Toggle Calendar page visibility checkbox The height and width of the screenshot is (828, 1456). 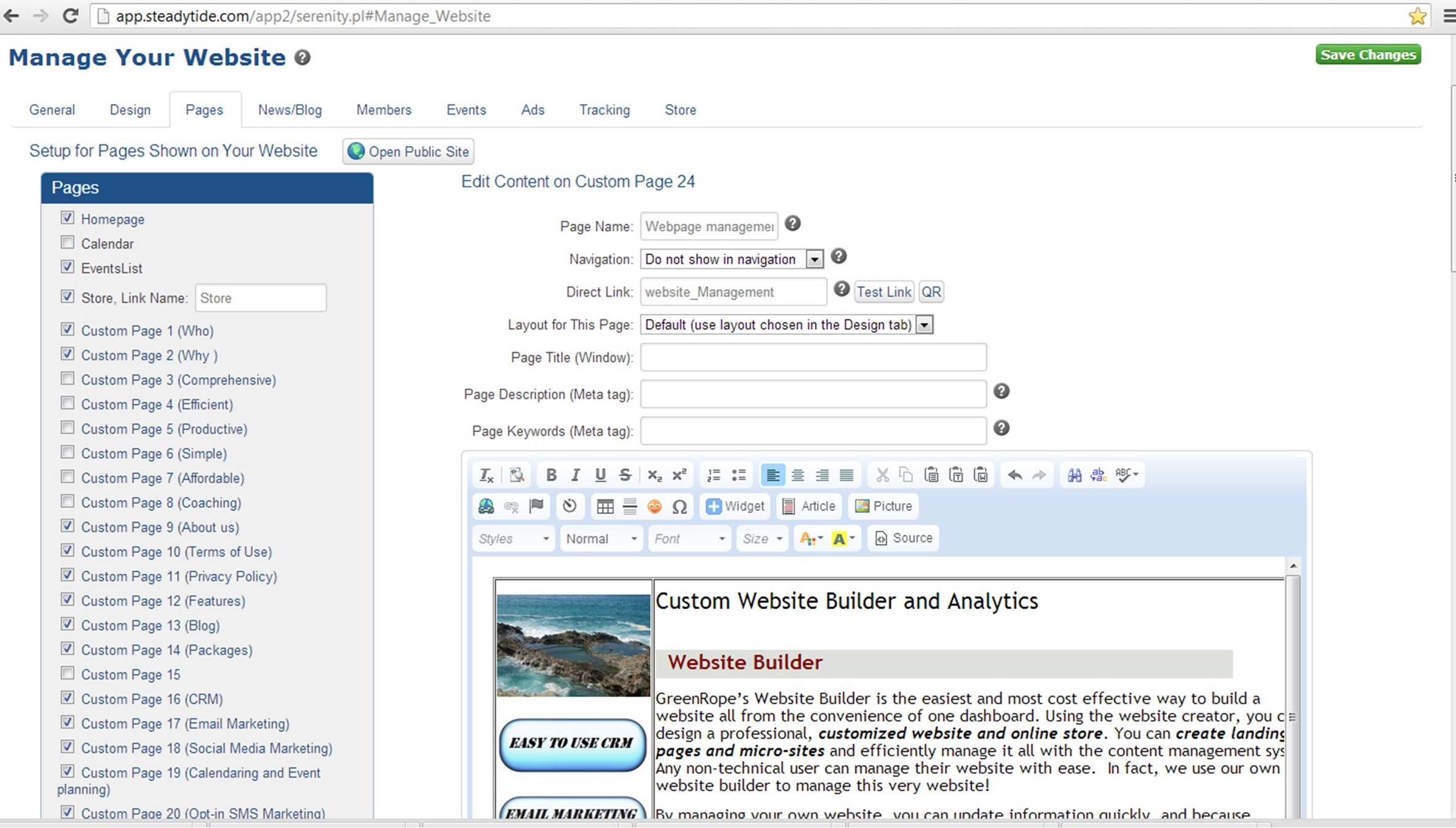(67, 243)
